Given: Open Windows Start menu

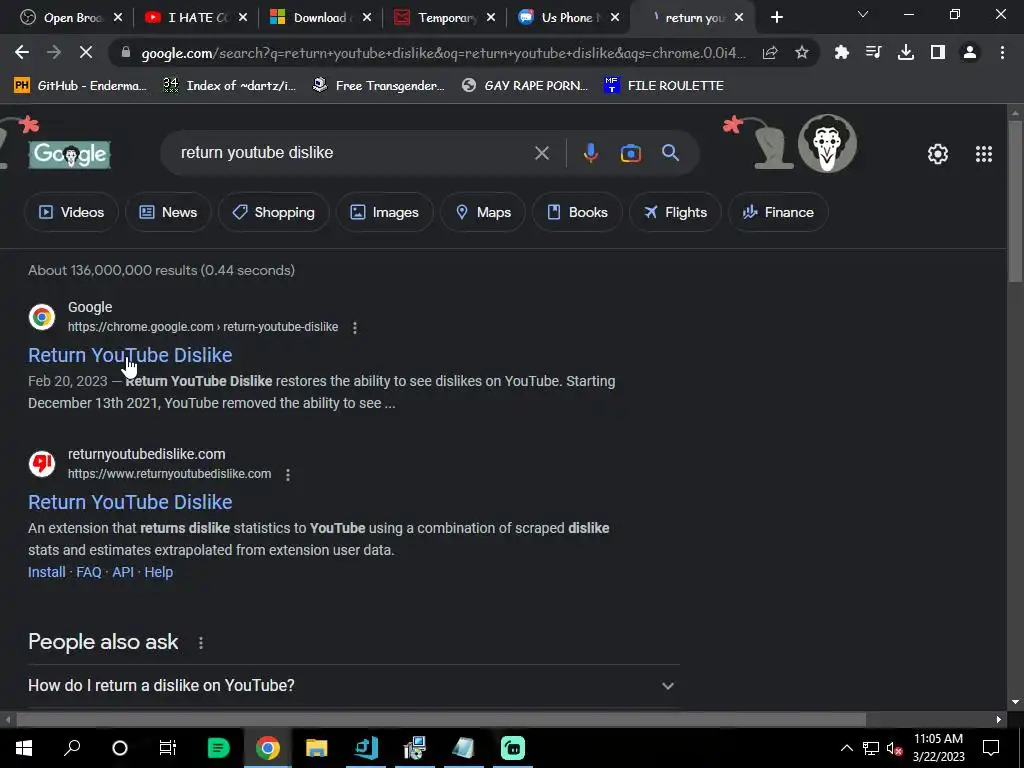Looking at the screenshot, I should click(24, 748).
